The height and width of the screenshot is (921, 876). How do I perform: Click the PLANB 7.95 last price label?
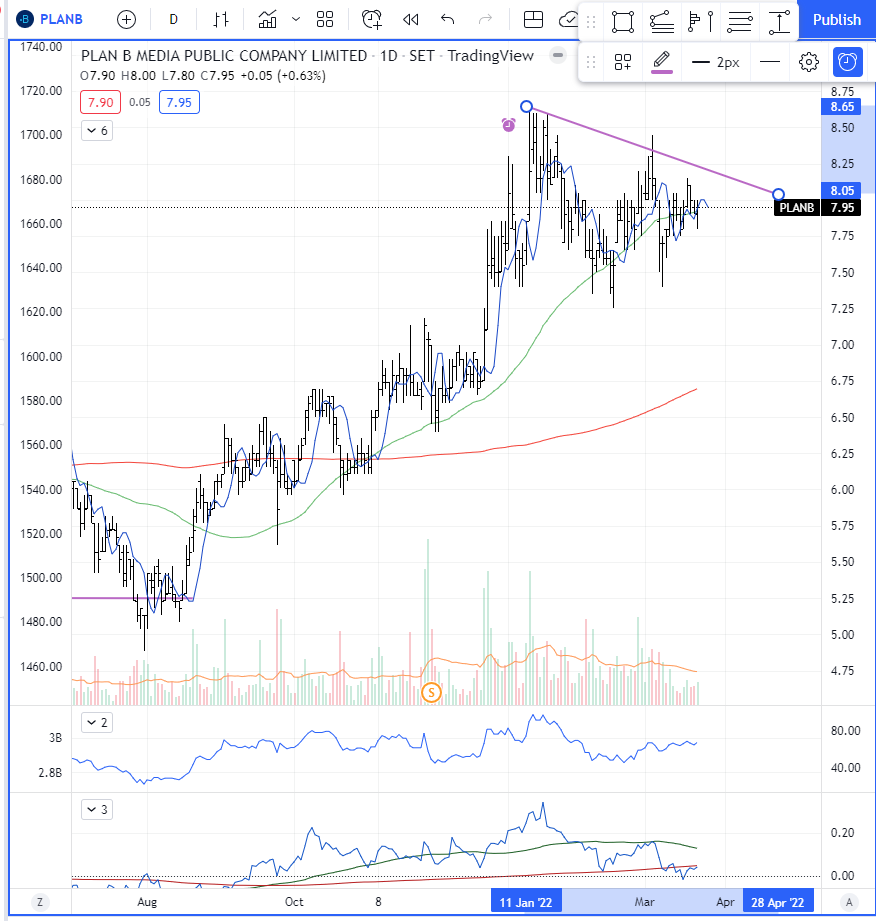coord(817,207)
